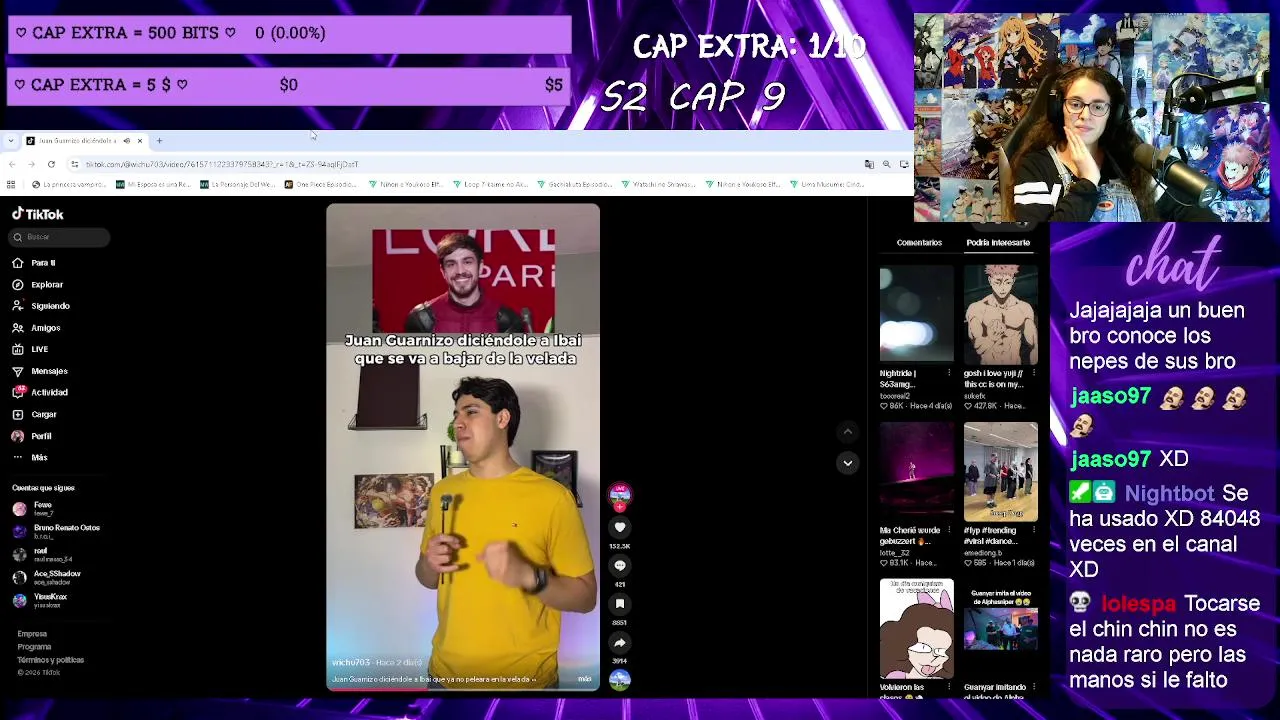1280x720 pixels.
Task: Open followed account Ace_SShadow
Action: coord(46,577)
